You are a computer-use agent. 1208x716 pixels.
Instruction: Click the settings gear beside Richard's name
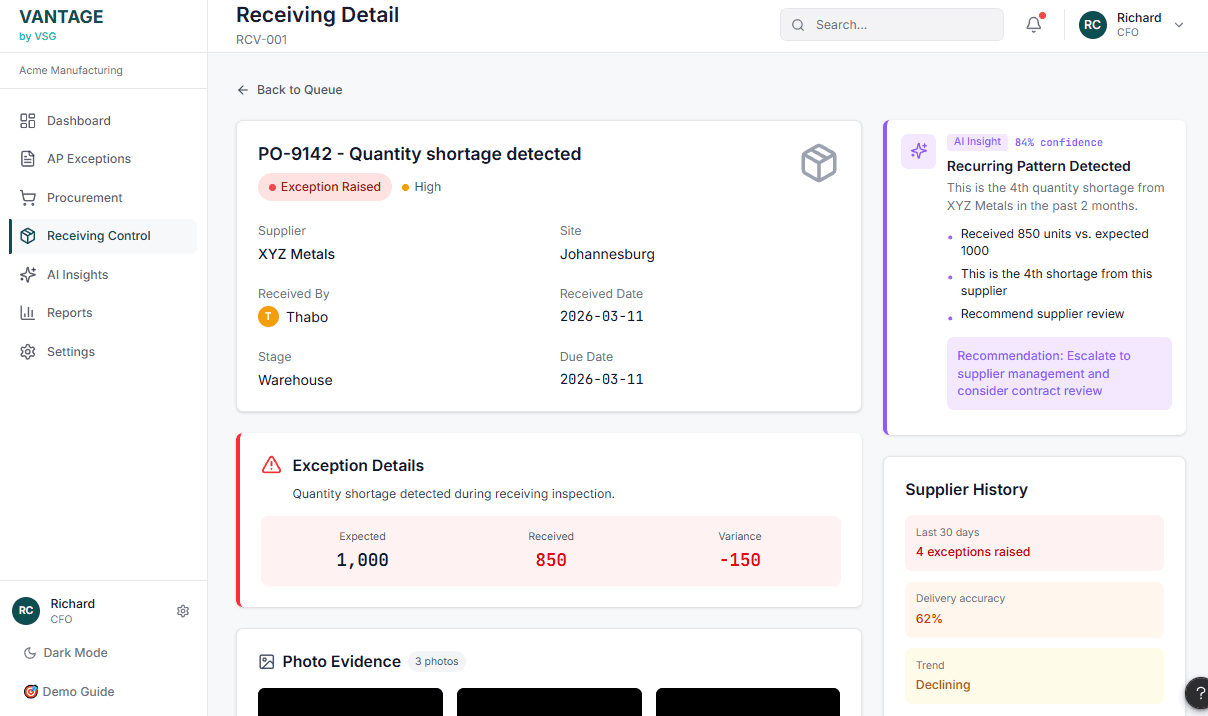183,610
